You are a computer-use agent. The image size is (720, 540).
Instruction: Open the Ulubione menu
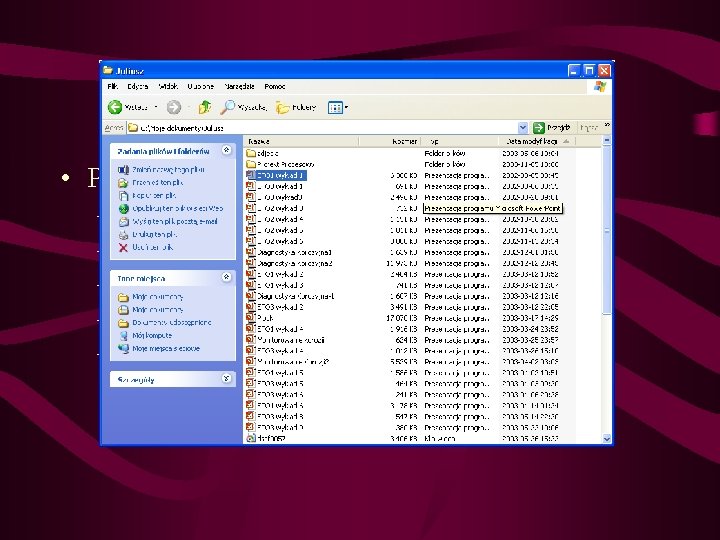pos(201,86)
